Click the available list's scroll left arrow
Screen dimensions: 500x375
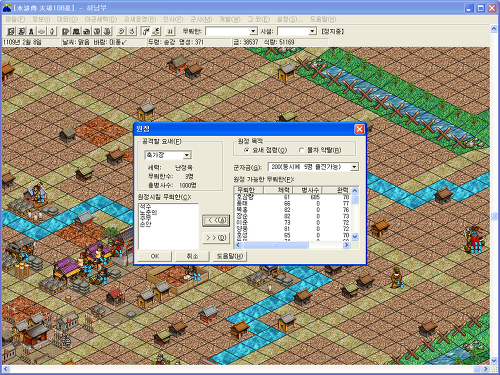pos(238,245)
